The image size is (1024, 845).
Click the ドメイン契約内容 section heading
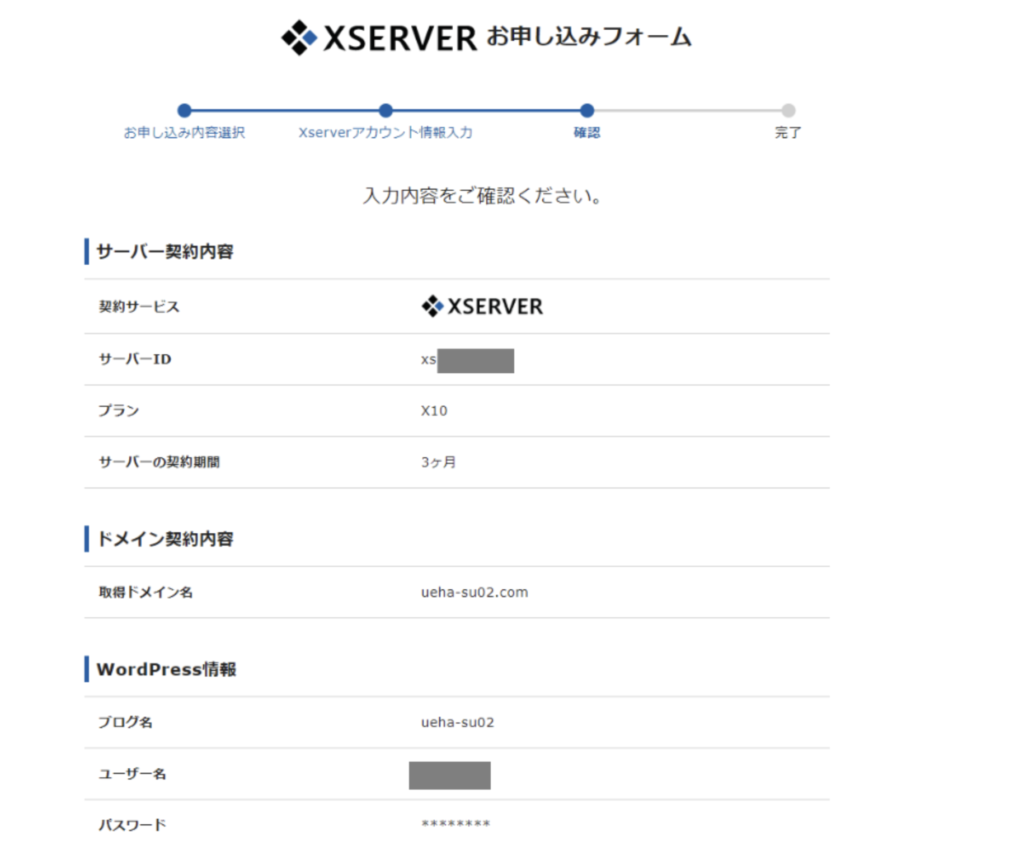(x=165, y=539)
